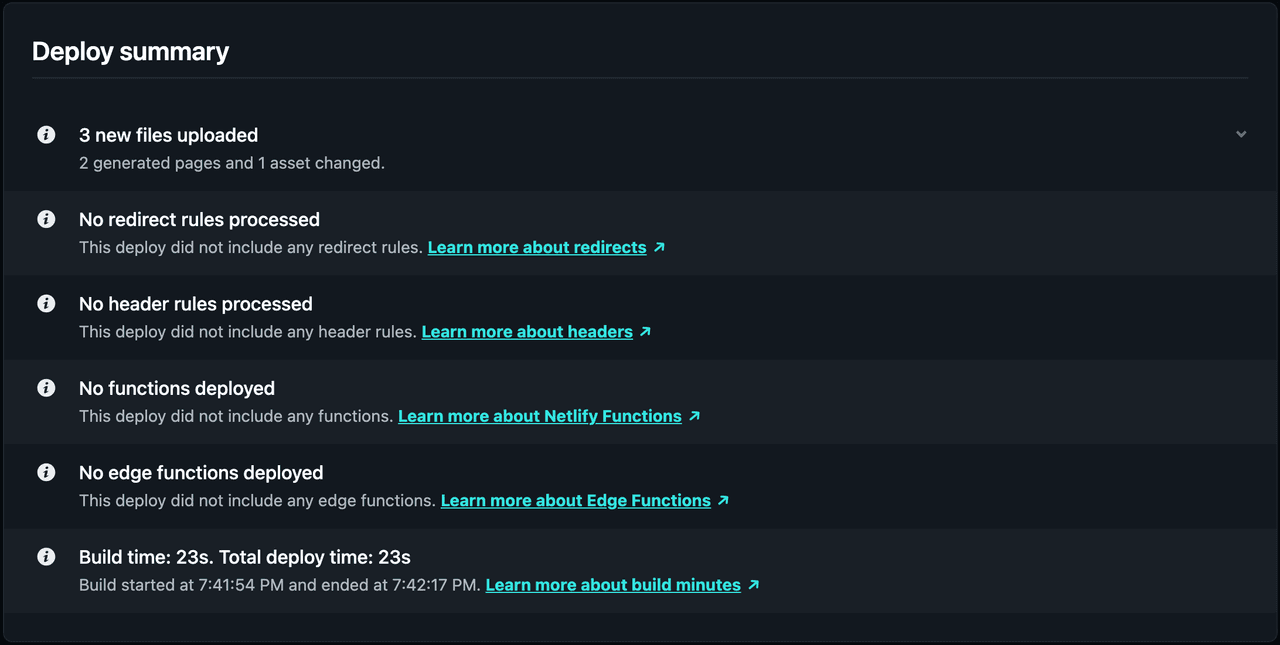Open 'Learn more about build minutes' link
The image size is (1280, 645).
tap(613, 585)
